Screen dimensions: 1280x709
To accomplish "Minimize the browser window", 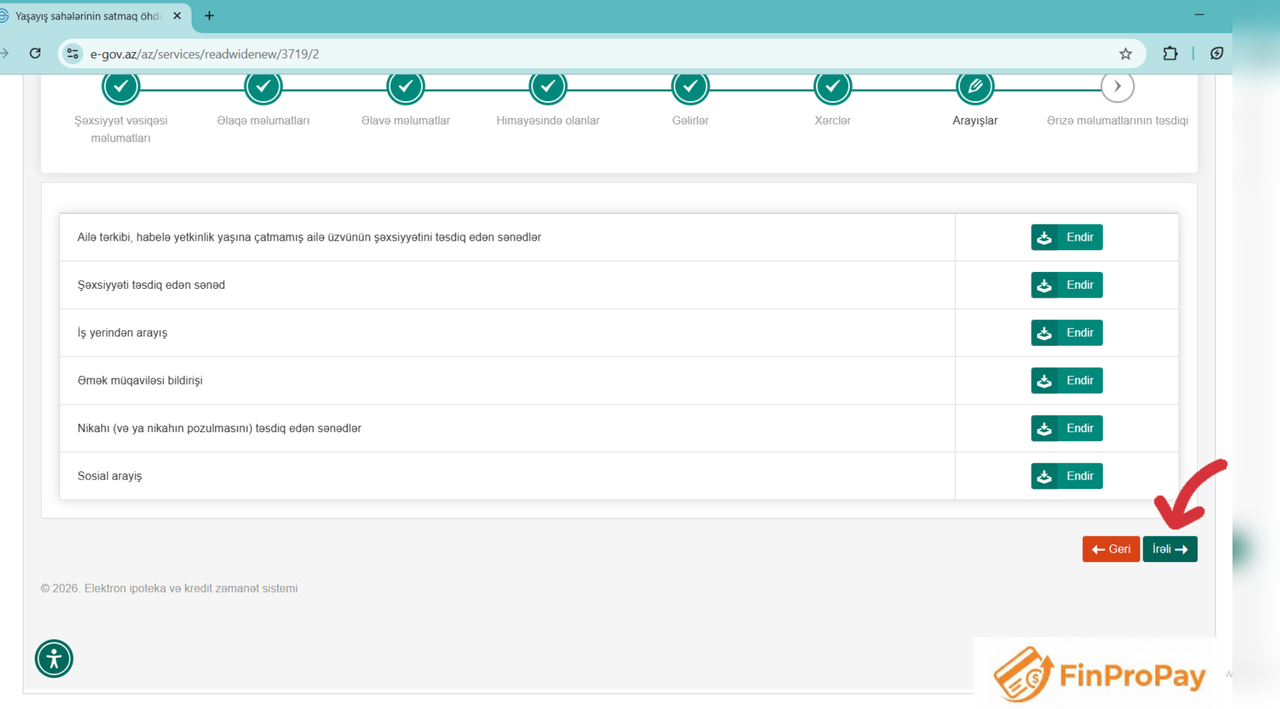I will 1199,15.
